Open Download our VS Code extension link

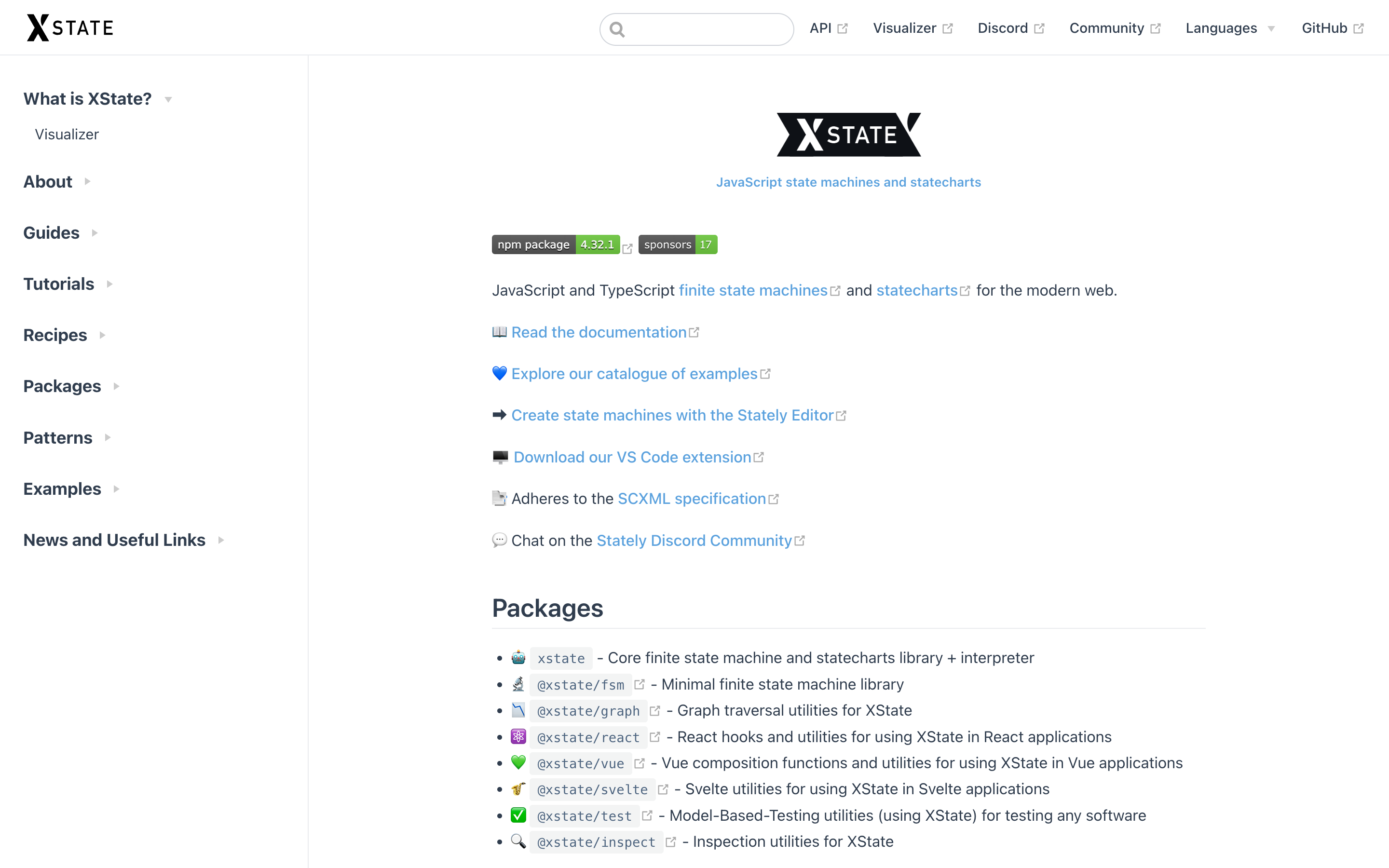[632, 457]
